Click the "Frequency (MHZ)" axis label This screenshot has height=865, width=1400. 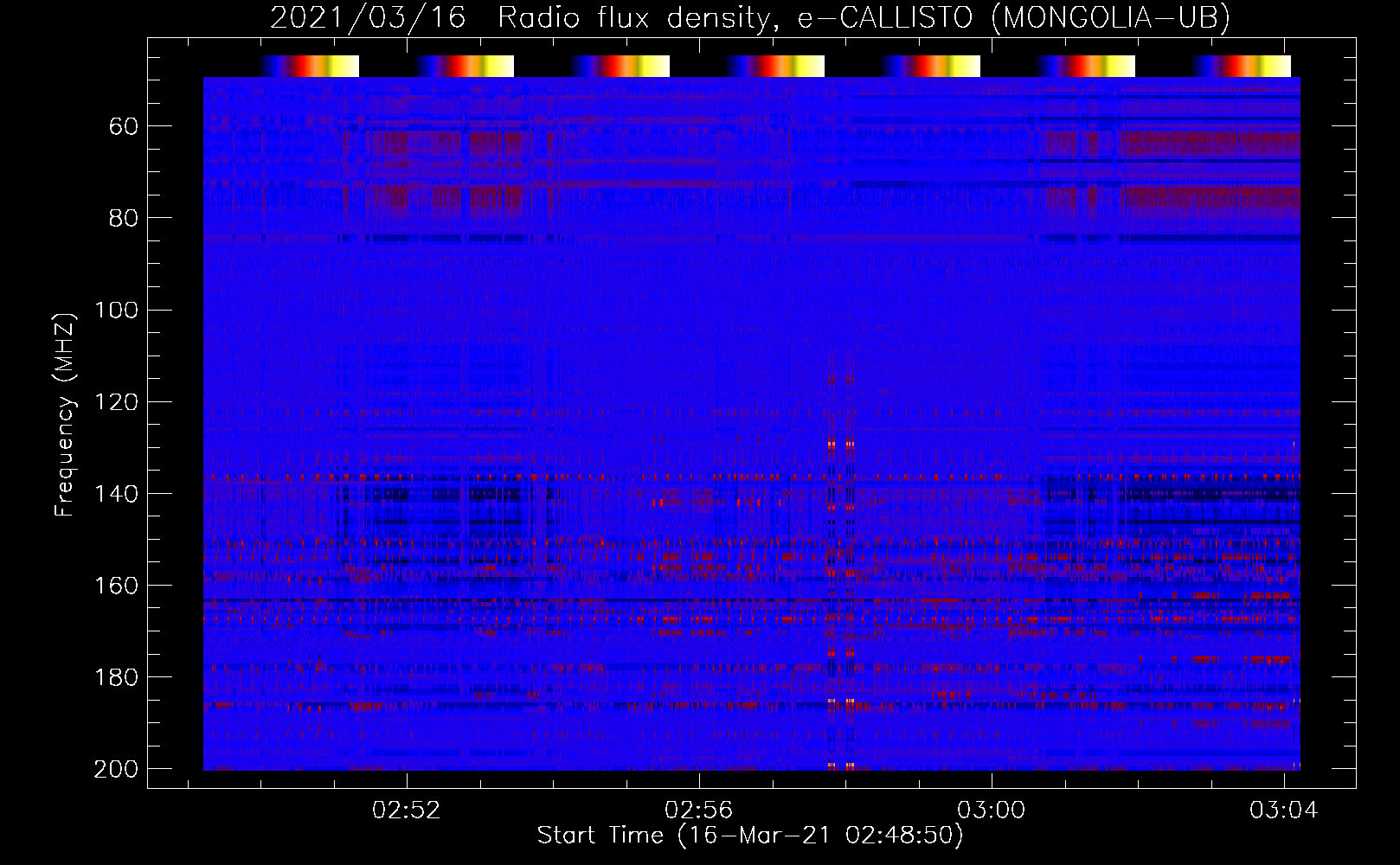[65, 414]
